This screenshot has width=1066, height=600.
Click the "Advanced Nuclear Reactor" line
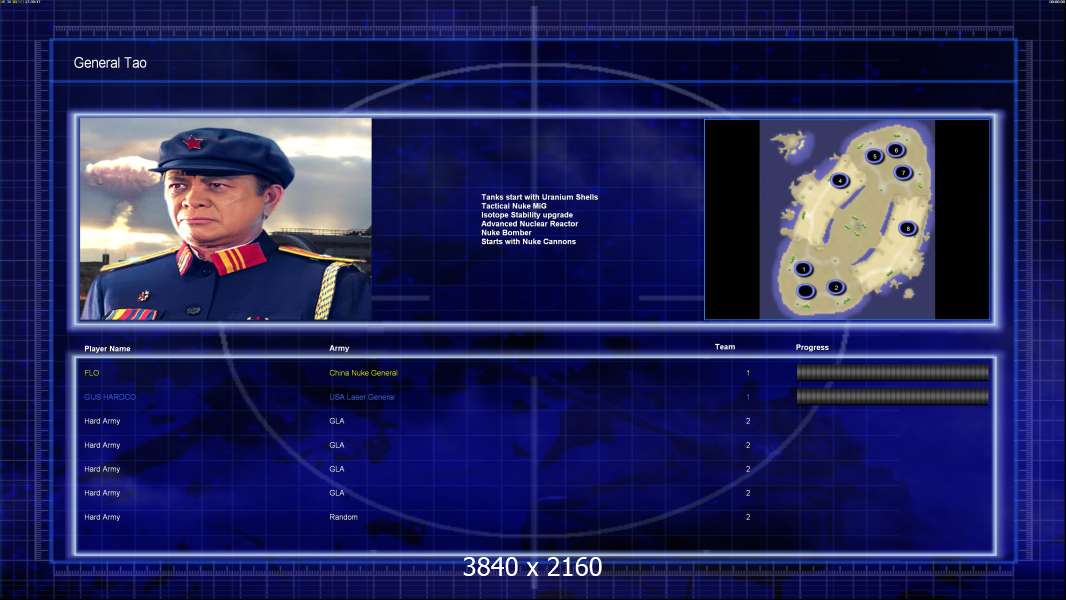530,224
